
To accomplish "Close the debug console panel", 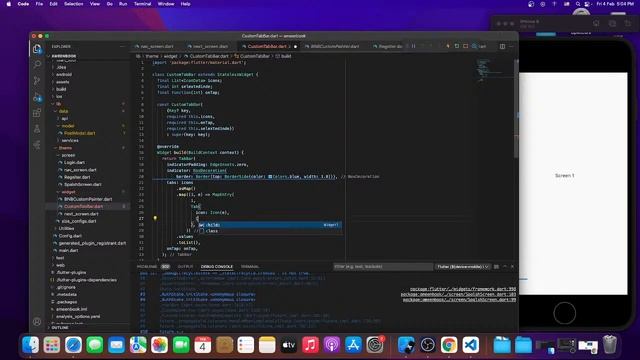I will coord(513,267).
